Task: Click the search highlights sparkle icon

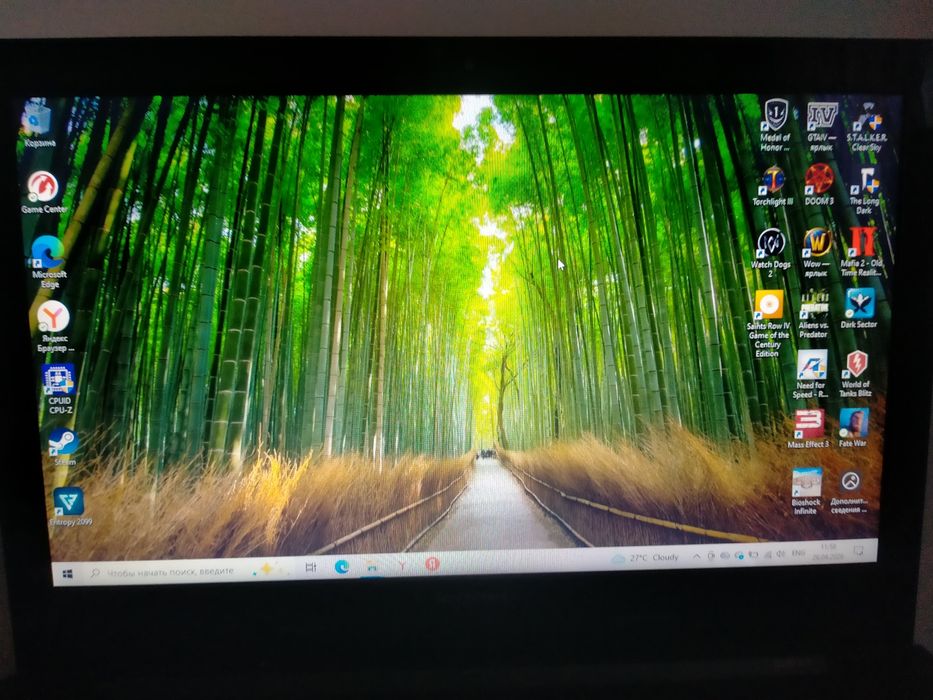Action: point(265,568)
